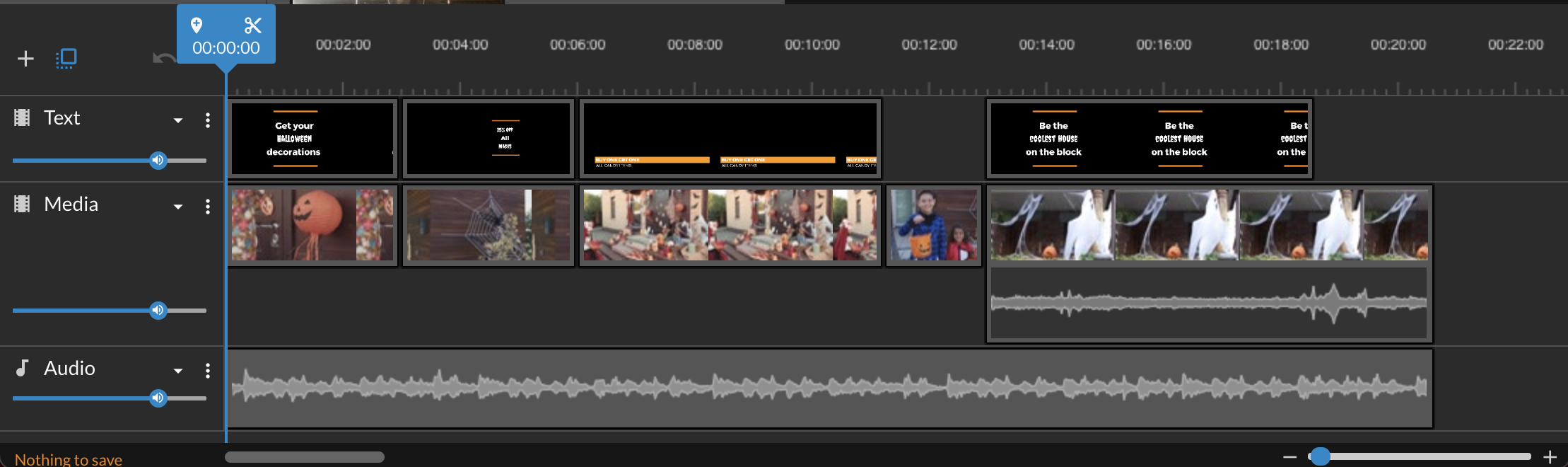This screenshot has height=467, width=1568.
Task: Click the add track plus icon
Action: pos(25,59)
